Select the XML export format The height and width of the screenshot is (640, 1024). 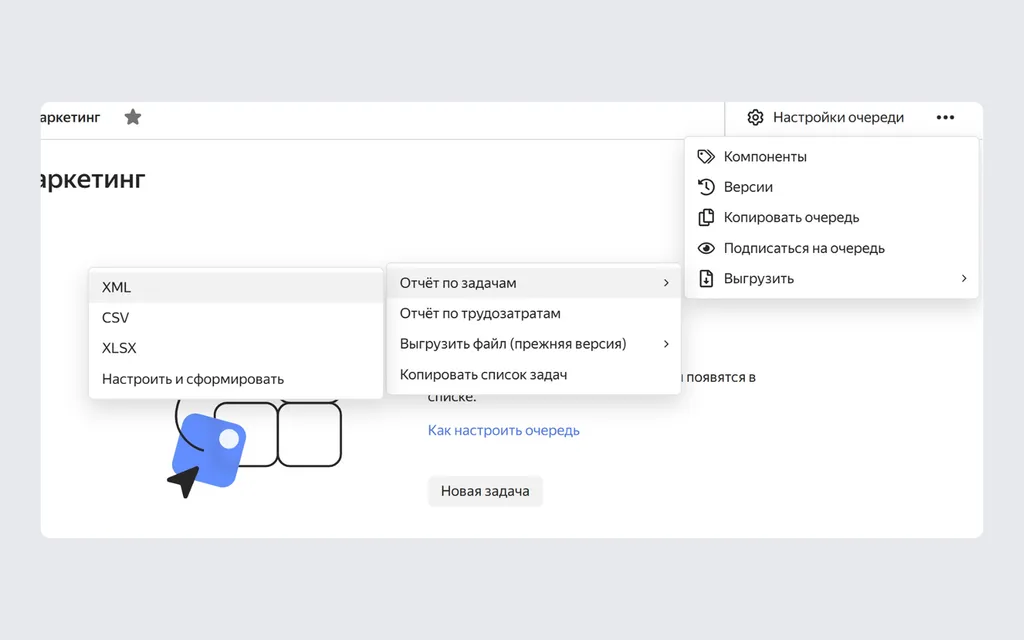[x=236, y=287]
